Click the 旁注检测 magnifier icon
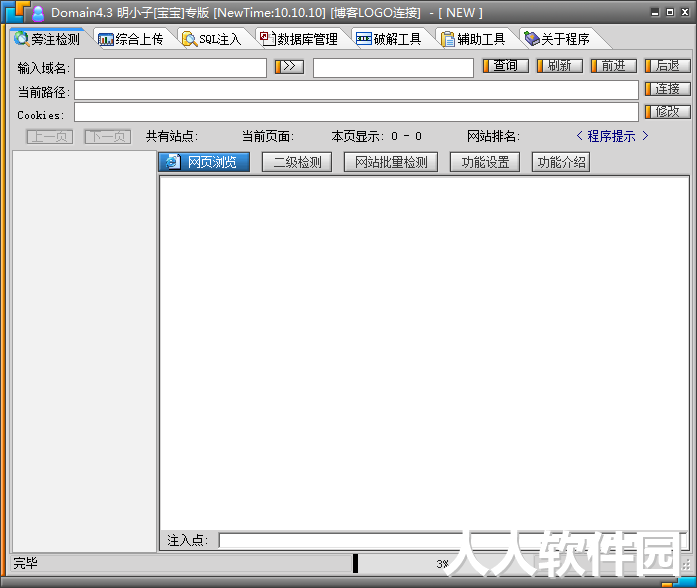 pyautogui.click(x=21, y=39)
